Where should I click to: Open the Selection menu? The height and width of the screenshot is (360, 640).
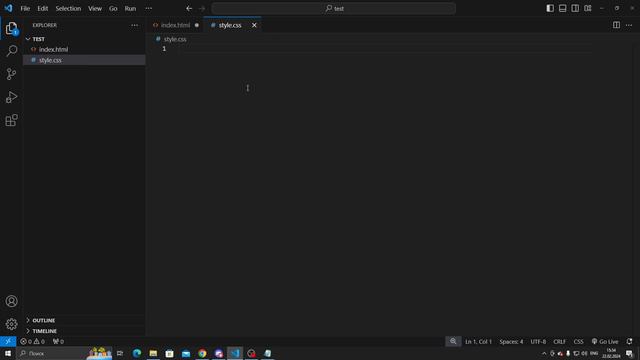[x=68, y=8]
